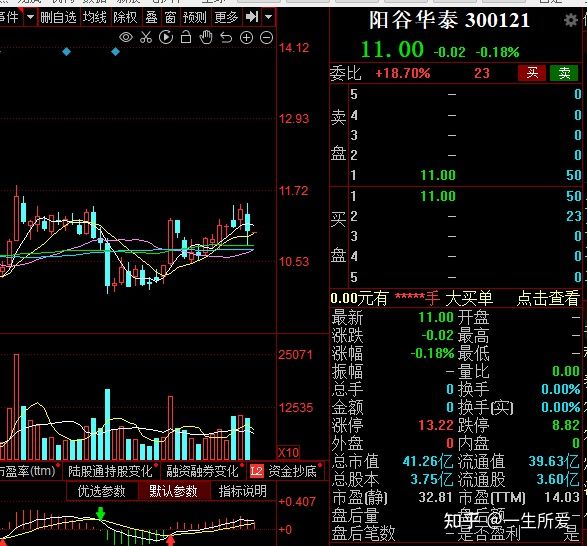Image resolution: width=587 pixels, height=546 pixels.
Task: Toggle the lock icon above chart
Action: tap(186, 37)
